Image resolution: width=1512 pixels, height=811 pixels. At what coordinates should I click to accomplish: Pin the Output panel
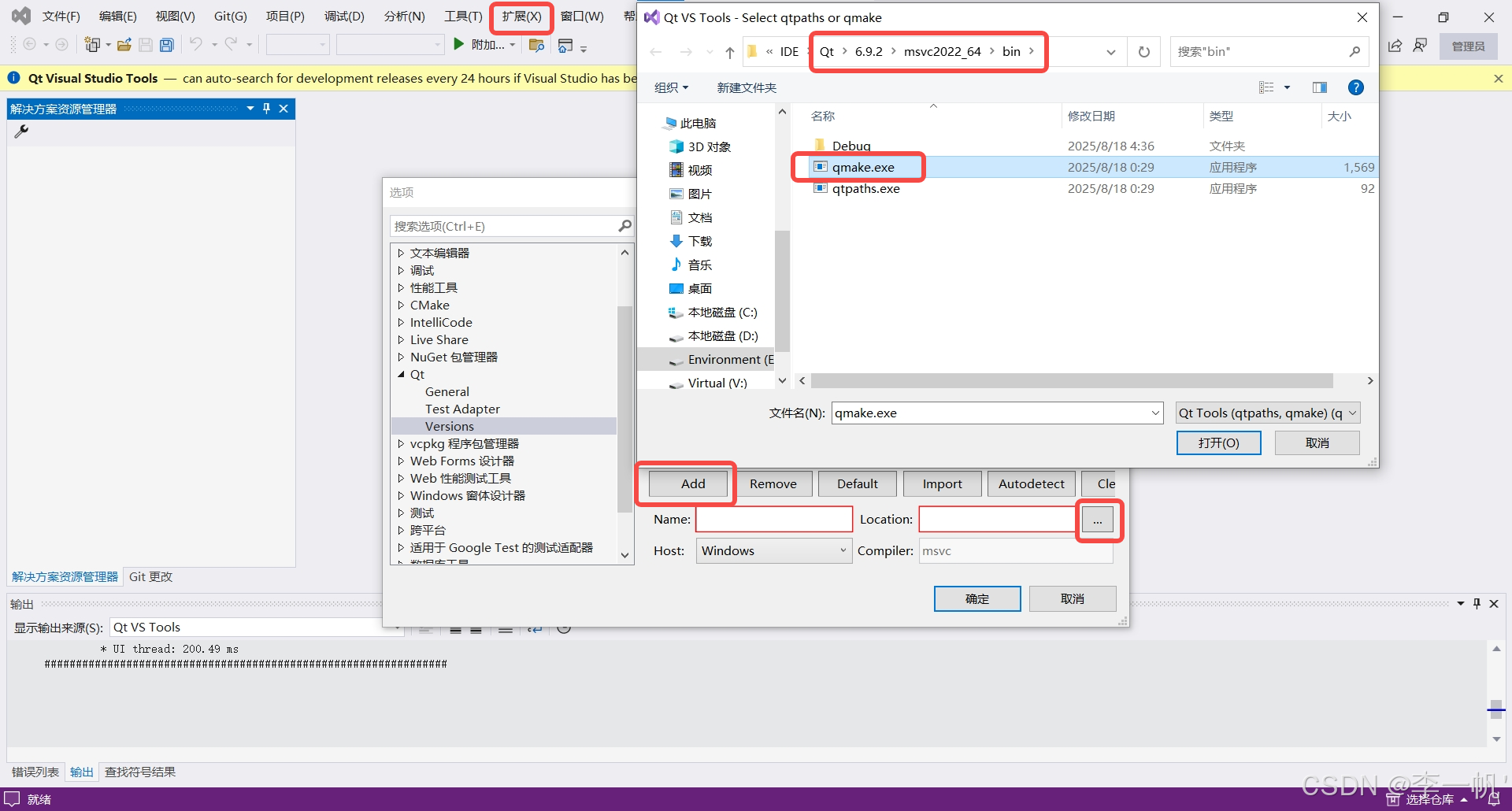click(1477, 603)
